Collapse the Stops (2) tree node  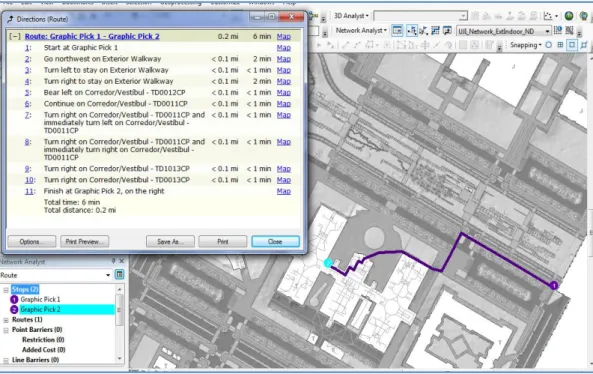(6, 290)
